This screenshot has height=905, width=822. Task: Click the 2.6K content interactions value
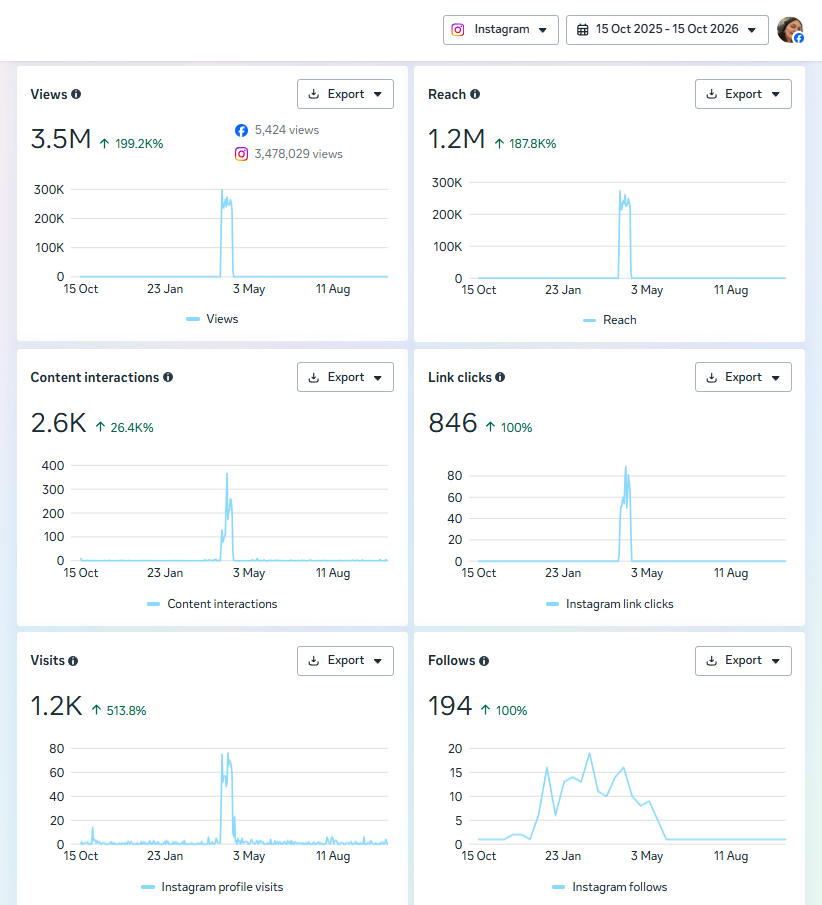(58, 423)
